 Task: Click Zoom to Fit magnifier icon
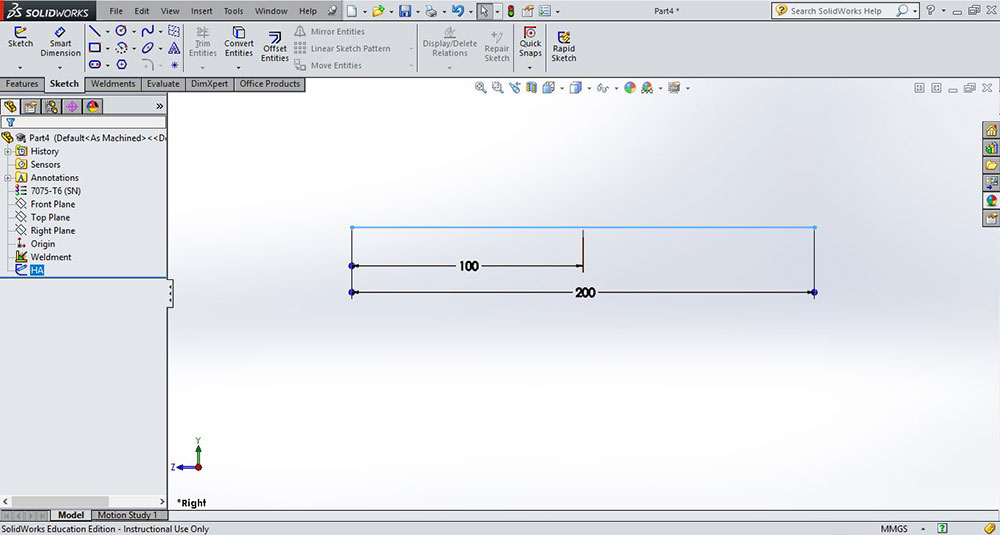coord(480,88)
